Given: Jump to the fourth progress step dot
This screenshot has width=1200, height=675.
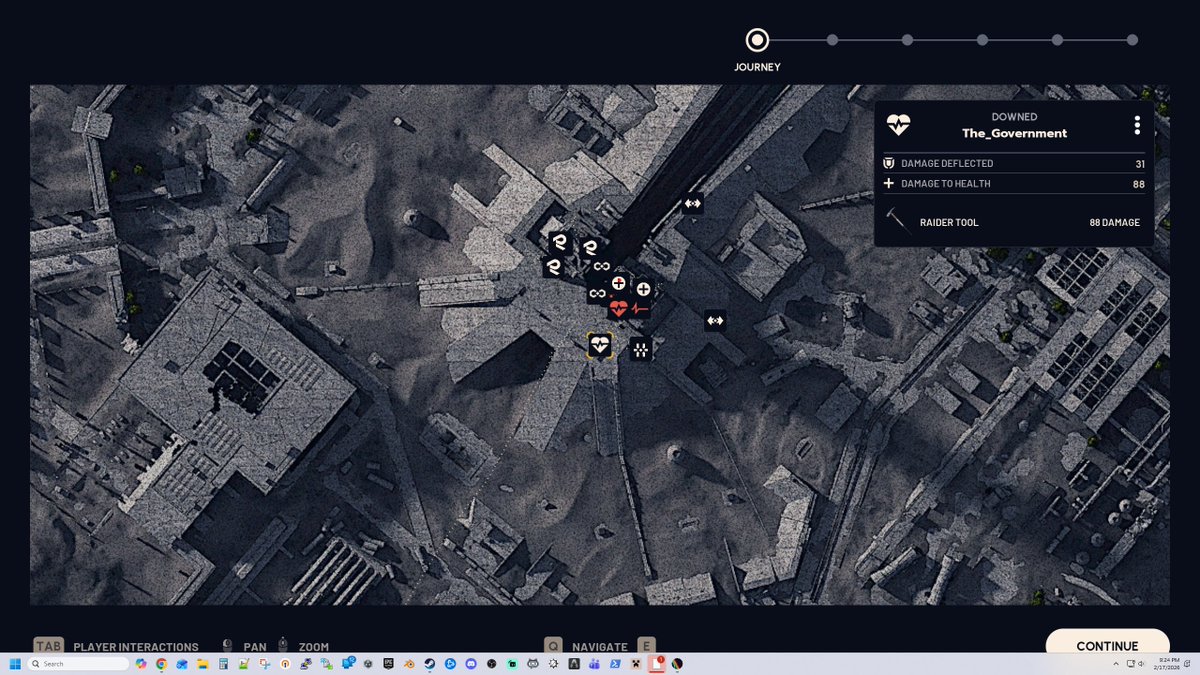Looking at the screenshot, I should (982, 40).
